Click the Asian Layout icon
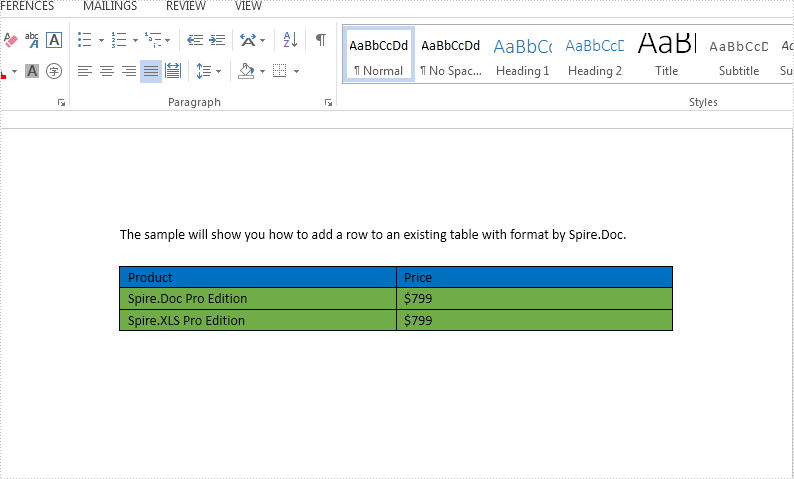 pyautogui.click(x=248, y=39)
